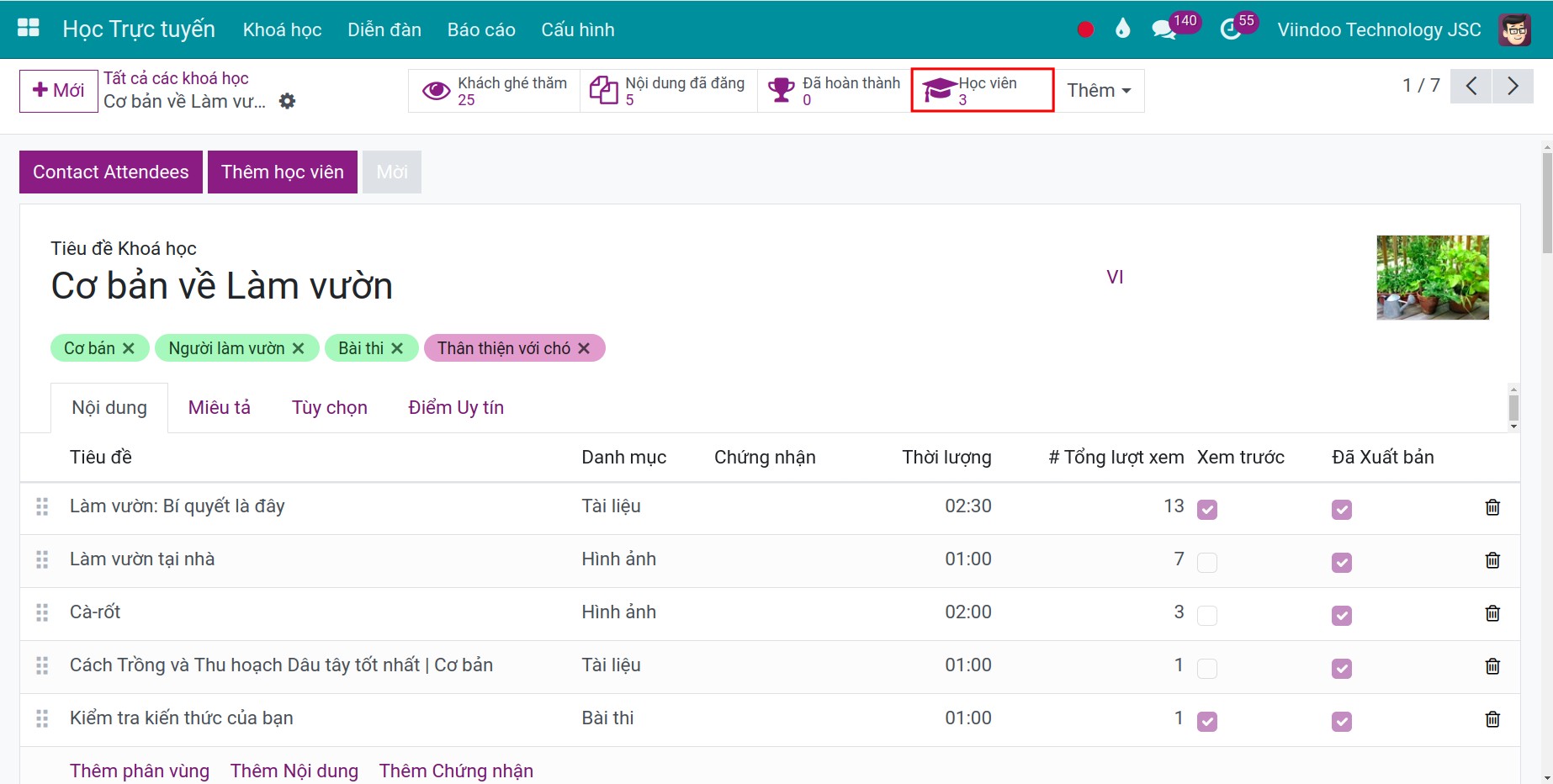This screenshot has height=784, width=1553.
Task: Open the Học viên graduation cap stat
Action: (x=982, y=90)
